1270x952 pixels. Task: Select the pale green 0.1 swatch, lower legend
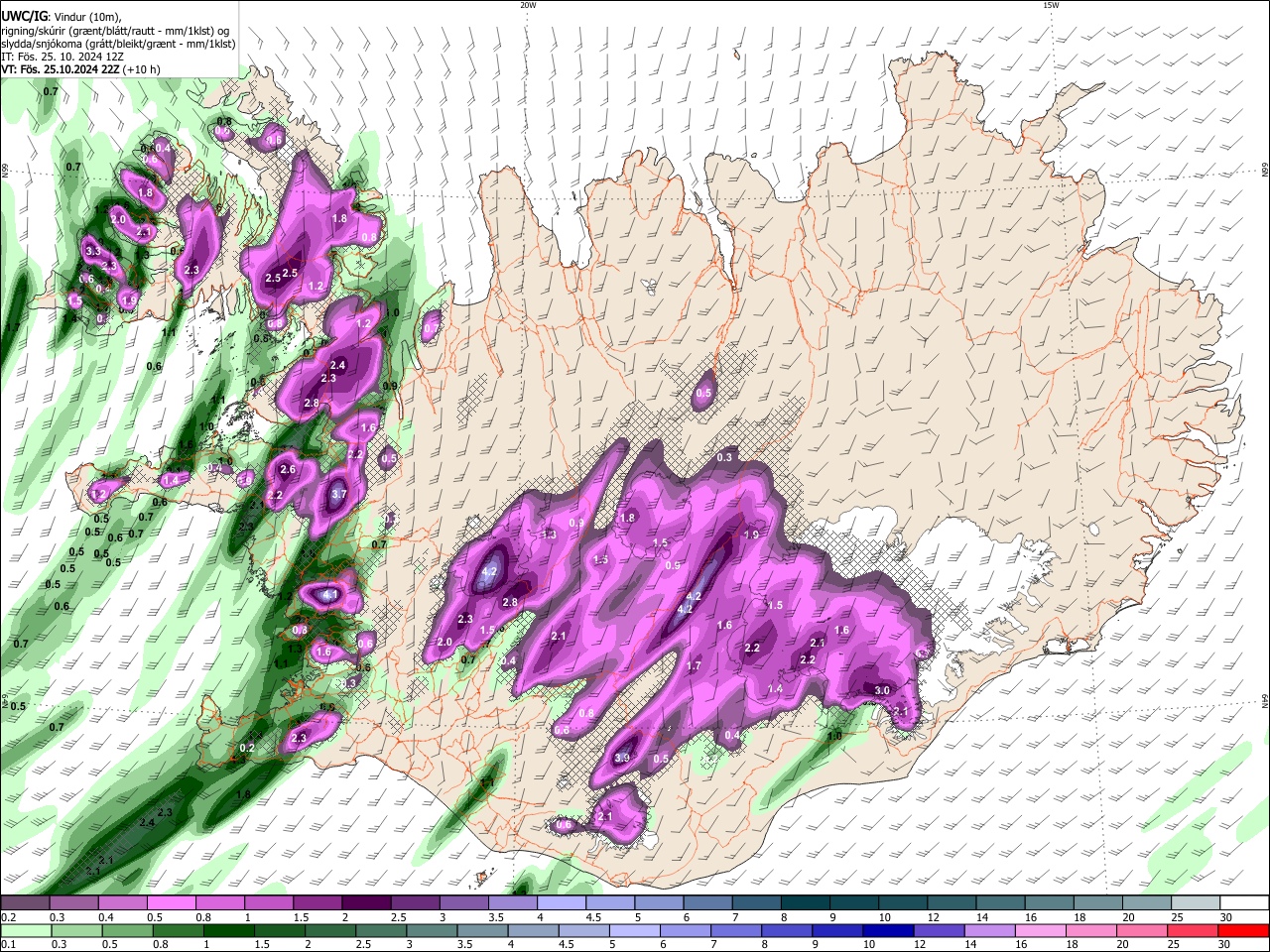coord(25,930)
